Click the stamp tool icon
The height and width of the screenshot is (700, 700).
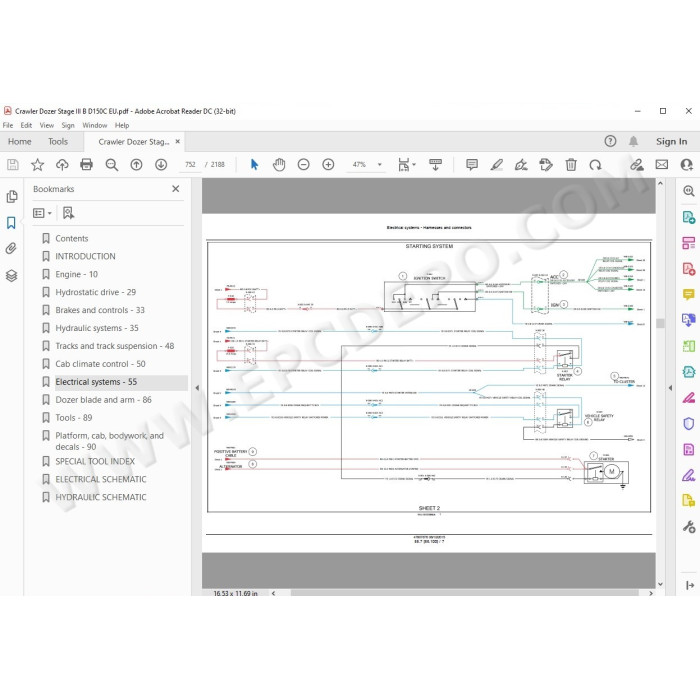click(x=546, y=165)
